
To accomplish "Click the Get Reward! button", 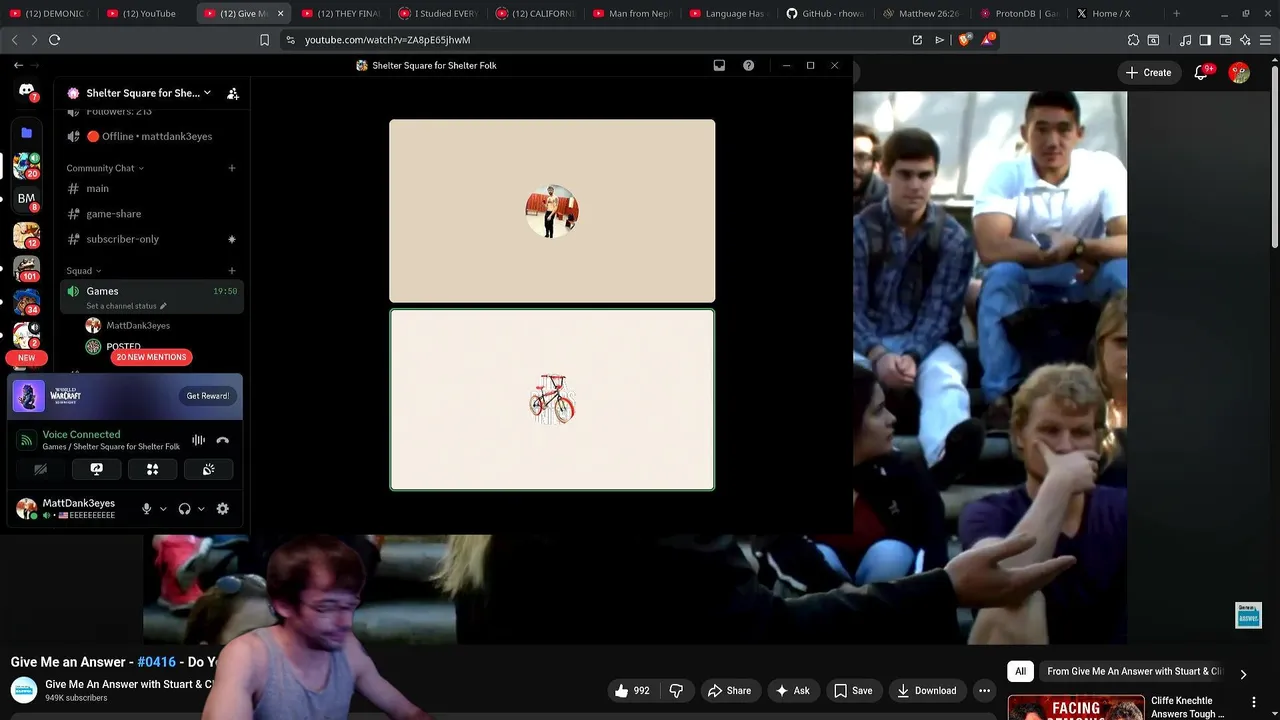I will click(208, 396).
